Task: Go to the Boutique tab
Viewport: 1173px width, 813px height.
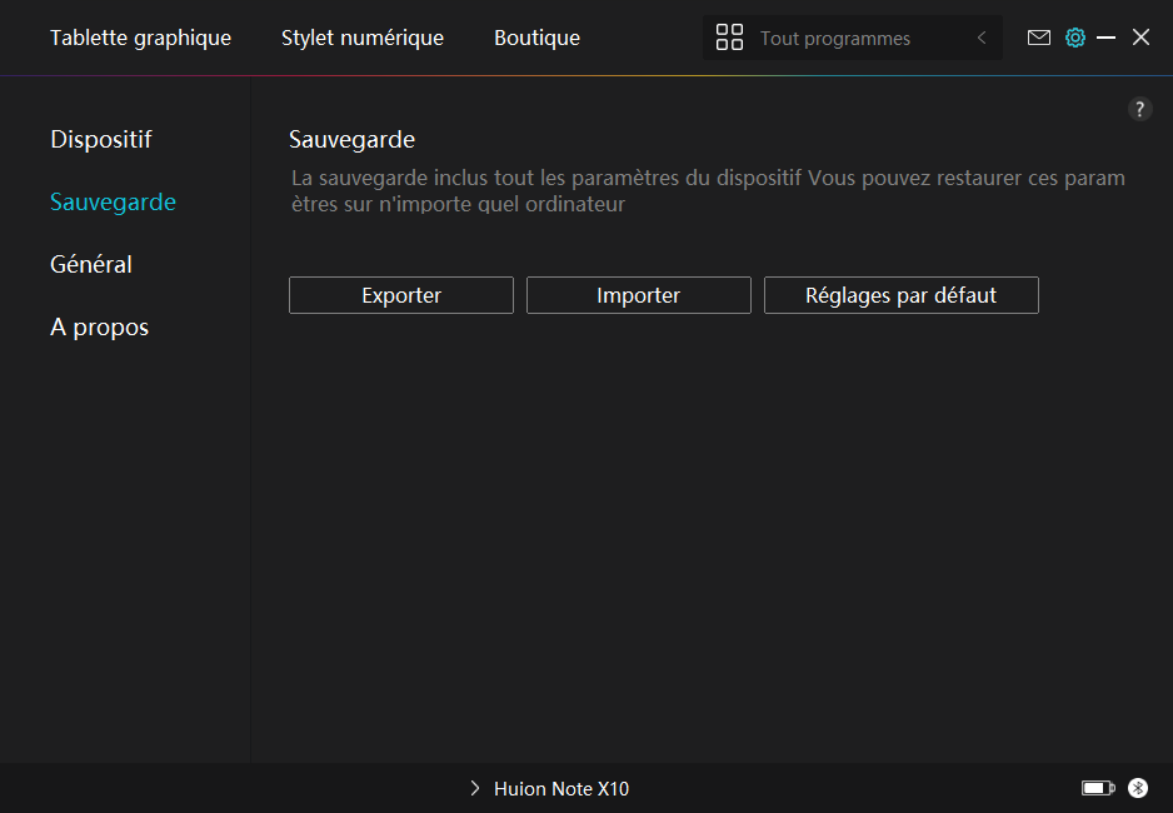Action: 537,38
